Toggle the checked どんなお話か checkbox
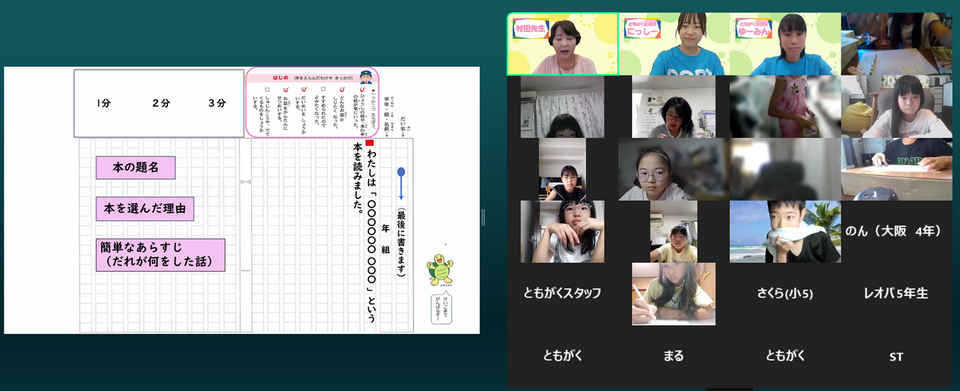This screenshot has height=391, width=960. (x=342, y=89)
